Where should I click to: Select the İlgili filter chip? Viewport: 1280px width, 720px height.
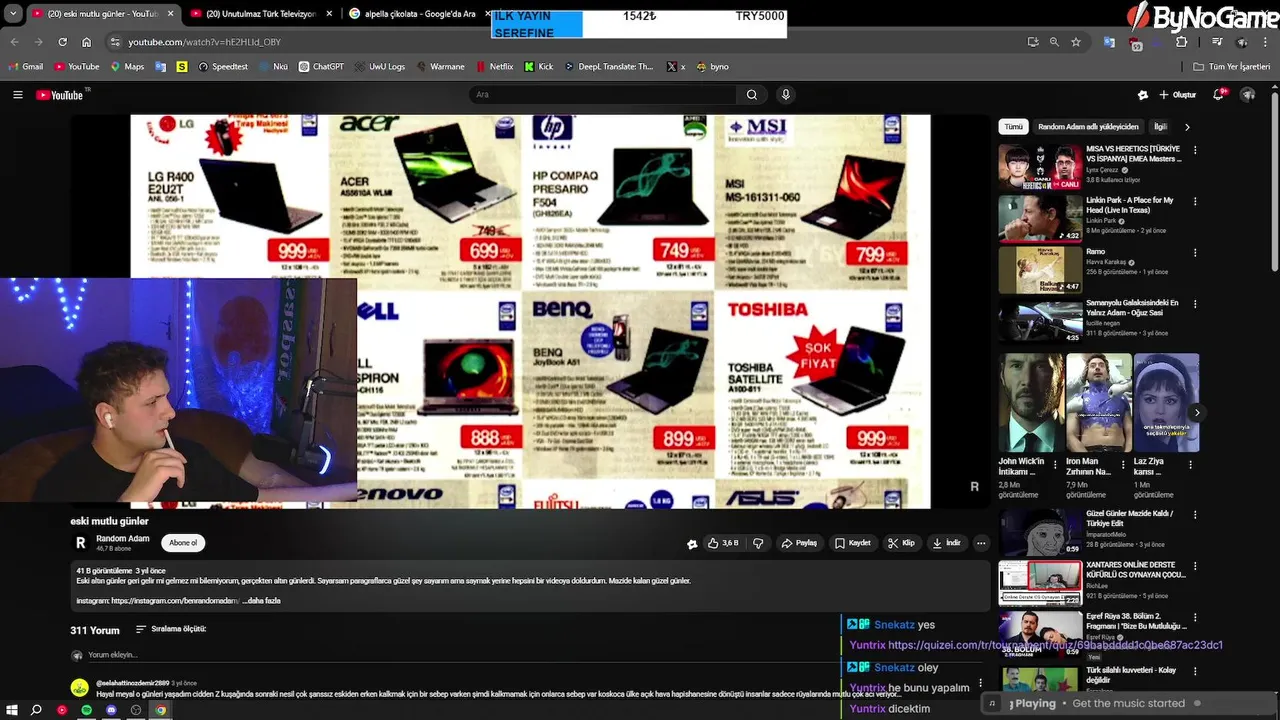[x=1161, y=127]
